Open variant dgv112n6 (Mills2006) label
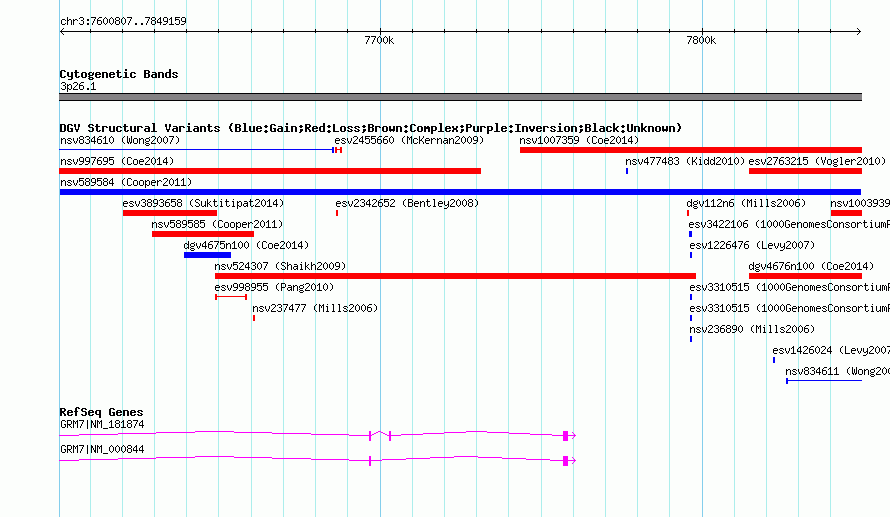 pyautogui.click(x=746, y=203)
